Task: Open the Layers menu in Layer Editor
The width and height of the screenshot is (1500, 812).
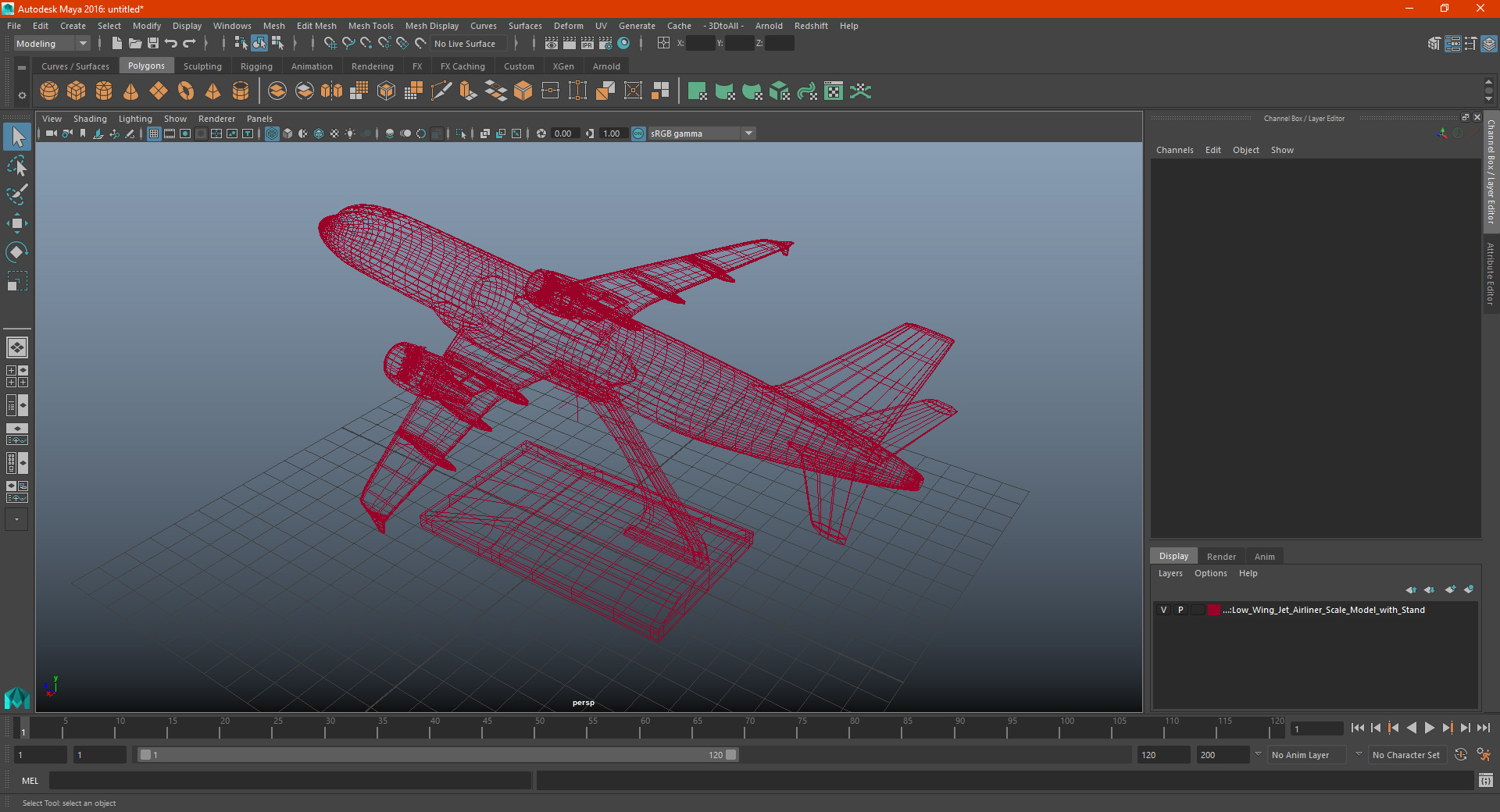Action: pyautogui.click(x=1170, y=573)
